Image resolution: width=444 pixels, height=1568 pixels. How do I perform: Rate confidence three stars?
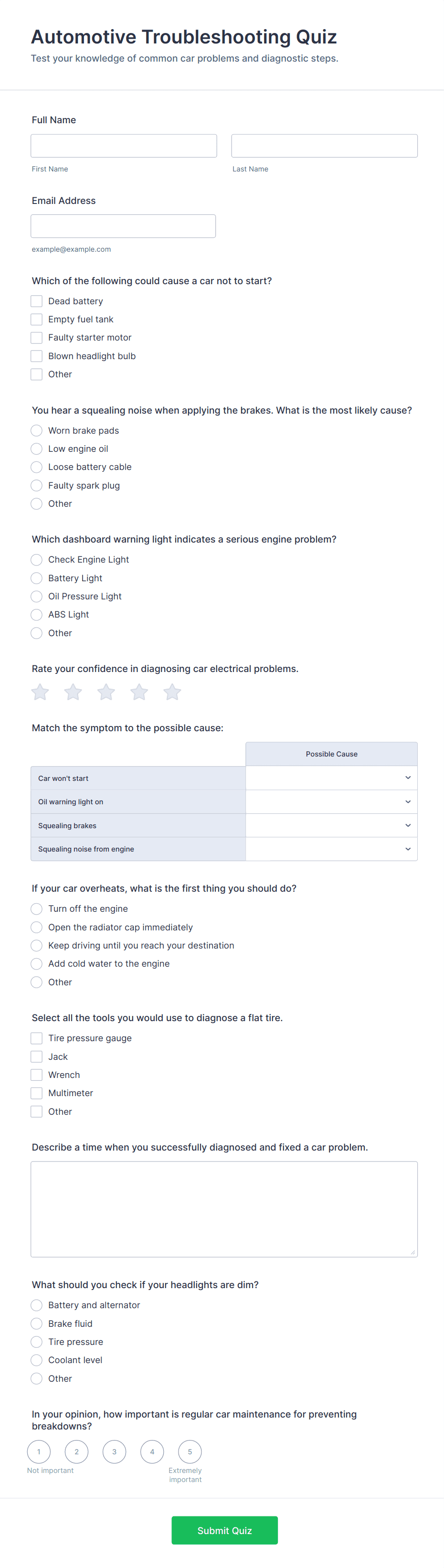point(106,692)
